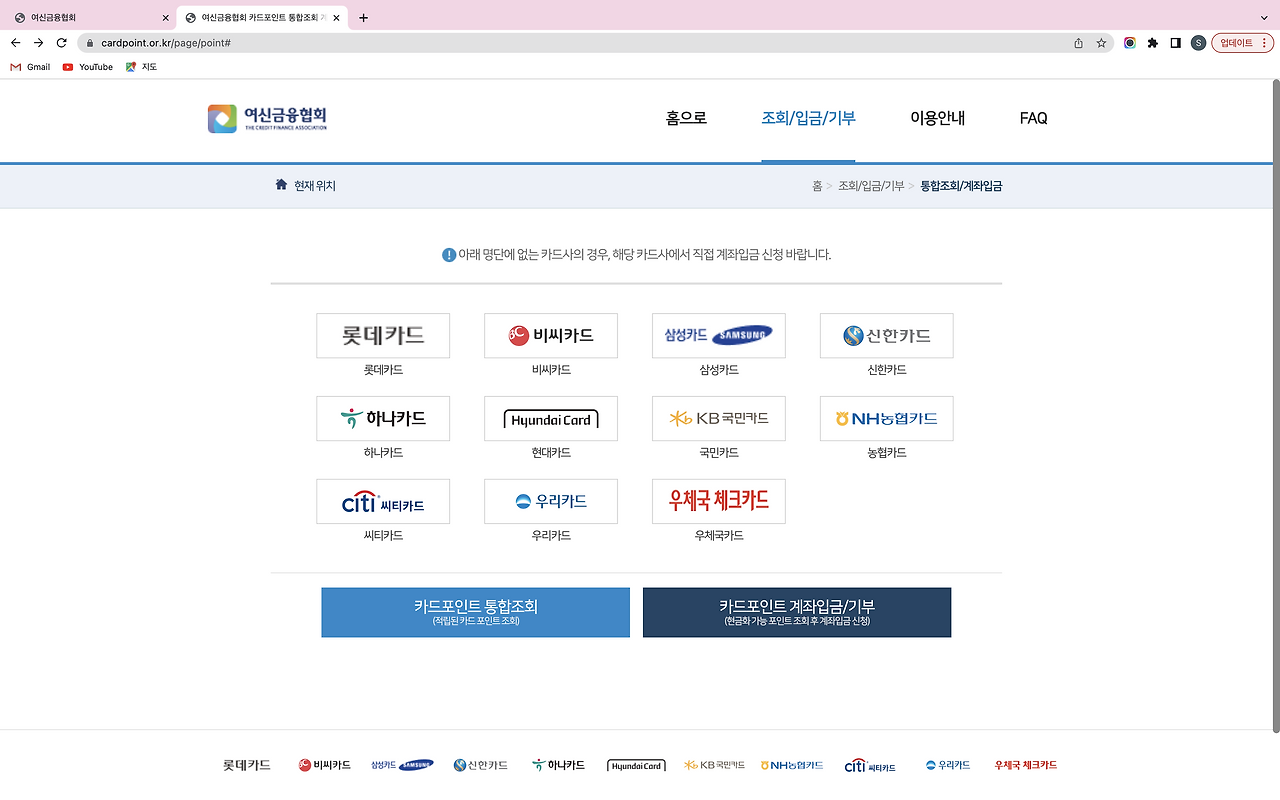Open citi 씨티카드 logo in footer strip
Image resolution: width=1280 pixels, height=800 pixels.
click(x=870, y=766)
